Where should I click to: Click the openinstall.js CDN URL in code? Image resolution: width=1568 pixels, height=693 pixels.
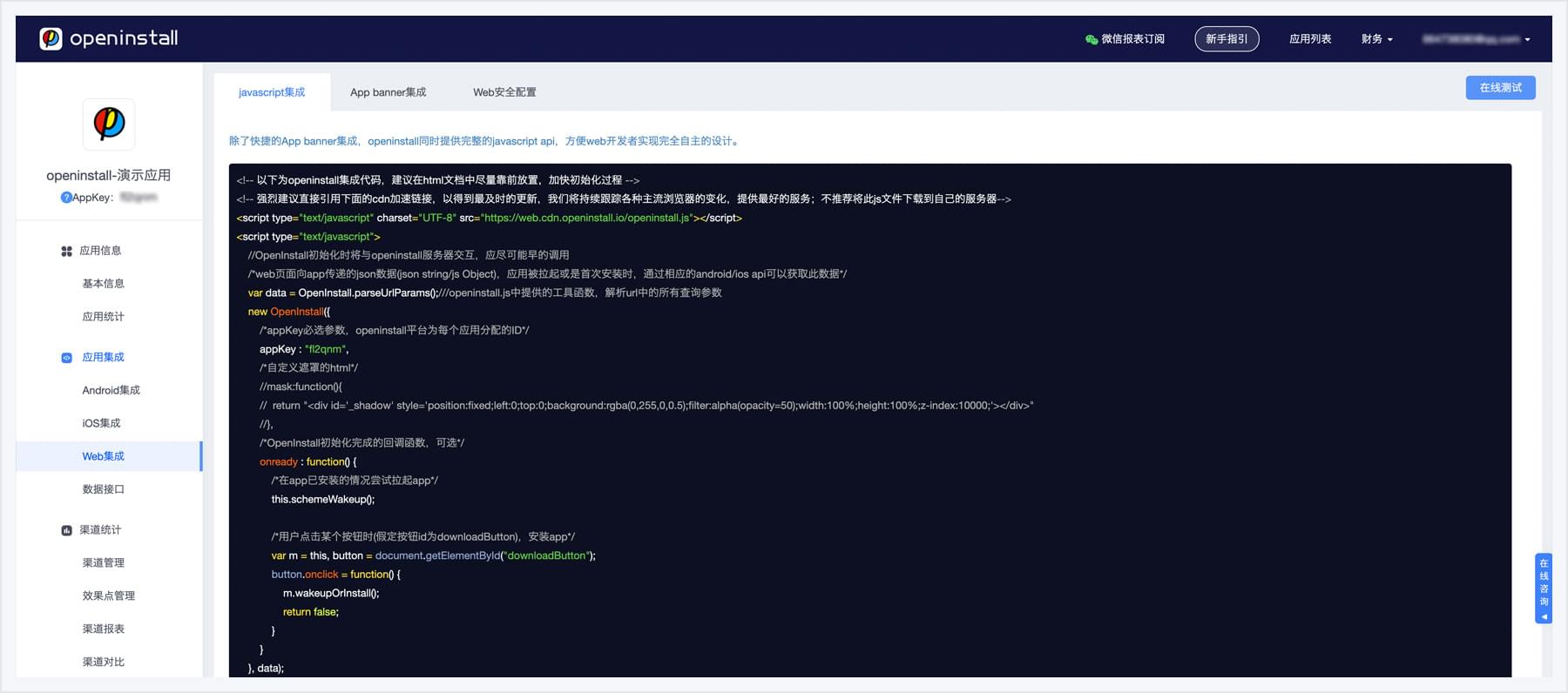tap(588, 219)
